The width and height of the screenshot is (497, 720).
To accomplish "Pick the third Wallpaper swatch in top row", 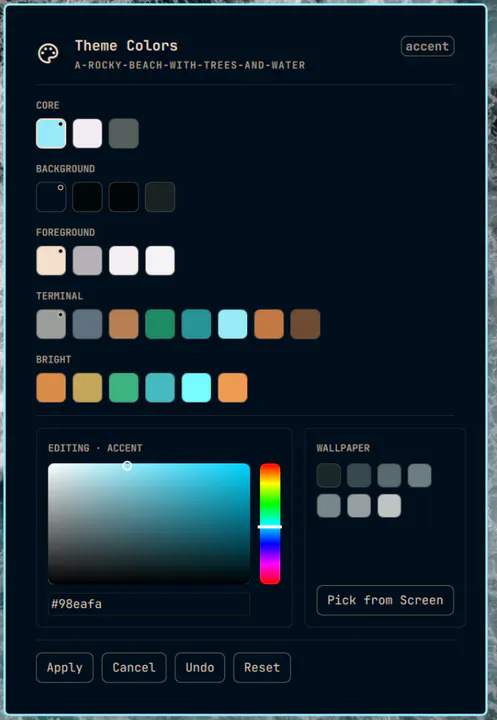I will [390, 475].
